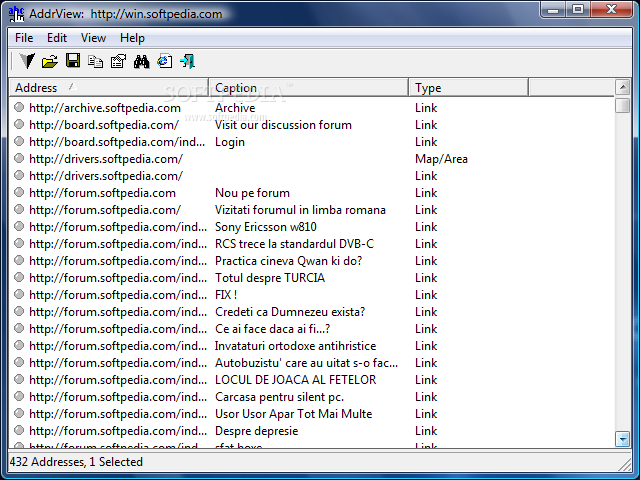Select the http://archive.softpedia.com address

(105, 108)
